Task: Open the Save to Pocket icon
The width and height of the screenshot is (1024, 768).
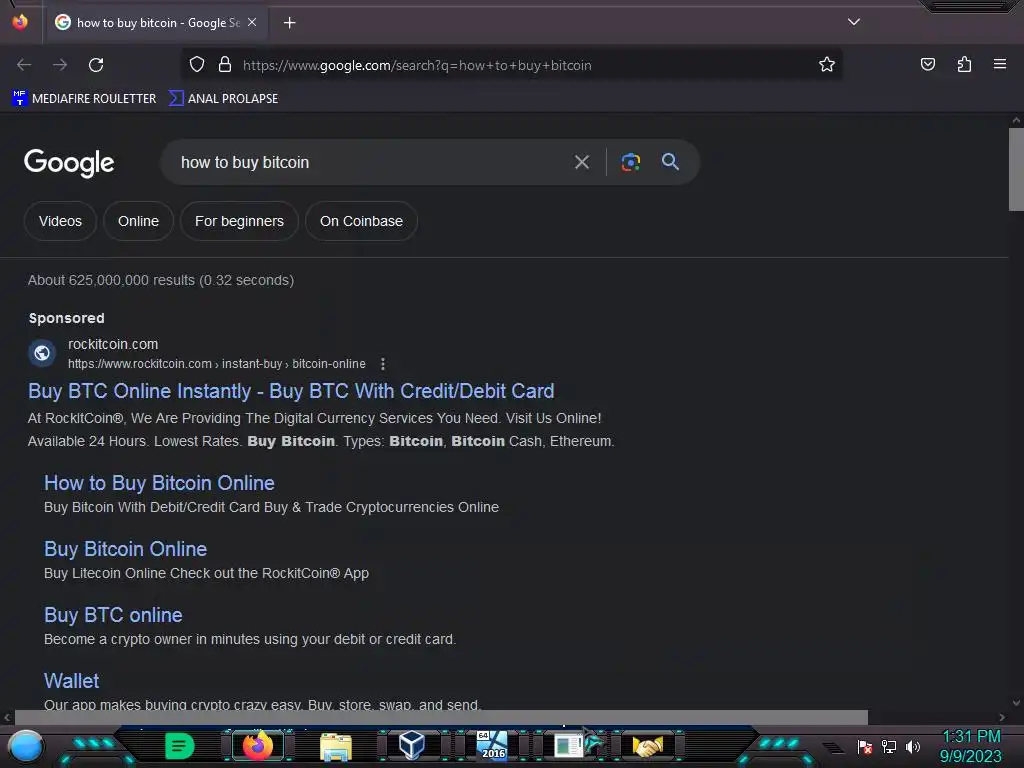Action: 927,64
